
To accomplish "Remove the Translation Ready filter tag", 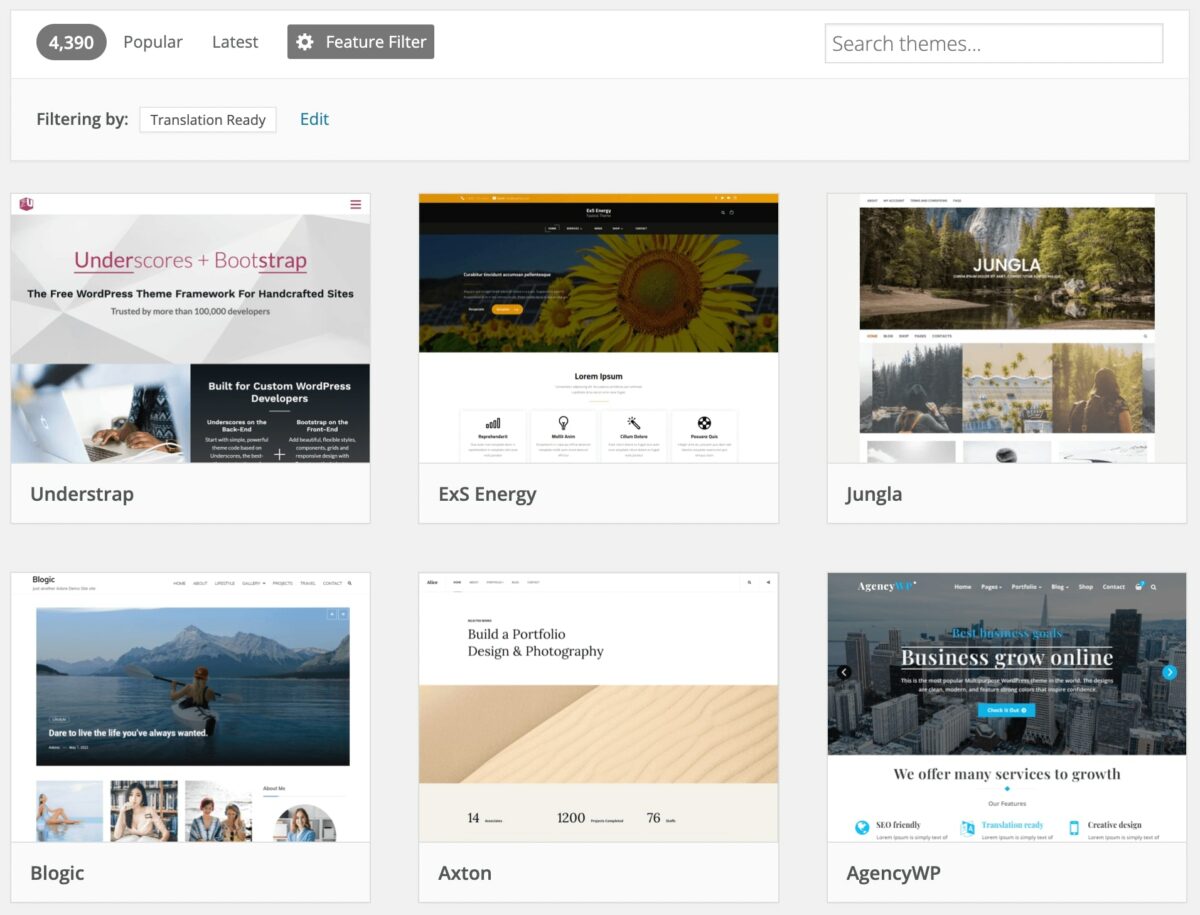I will [x=207, y=119].
